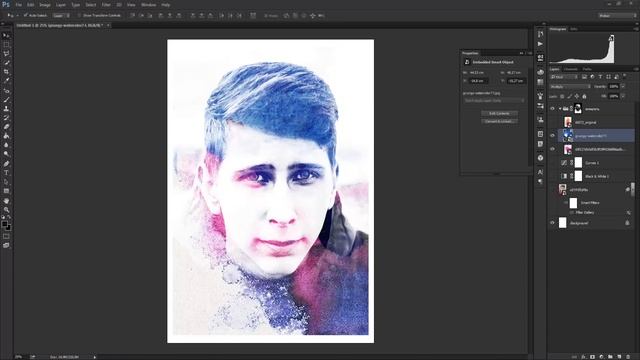The image size is (640, 360).
Task: Lock layer position icon
Action: click(x=577, y=96)
